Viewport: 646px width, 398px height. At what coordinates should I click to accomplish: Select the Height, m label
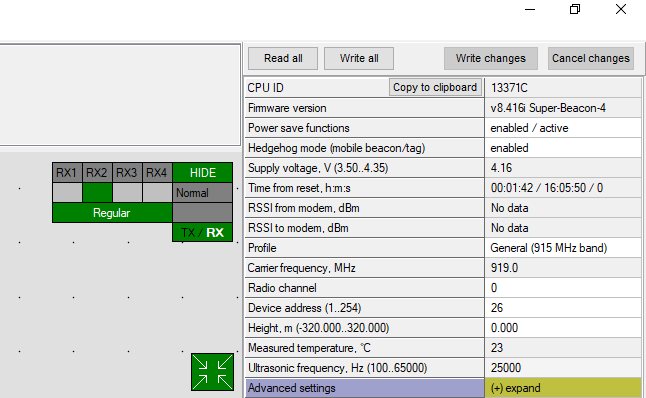tap(318, 328)
